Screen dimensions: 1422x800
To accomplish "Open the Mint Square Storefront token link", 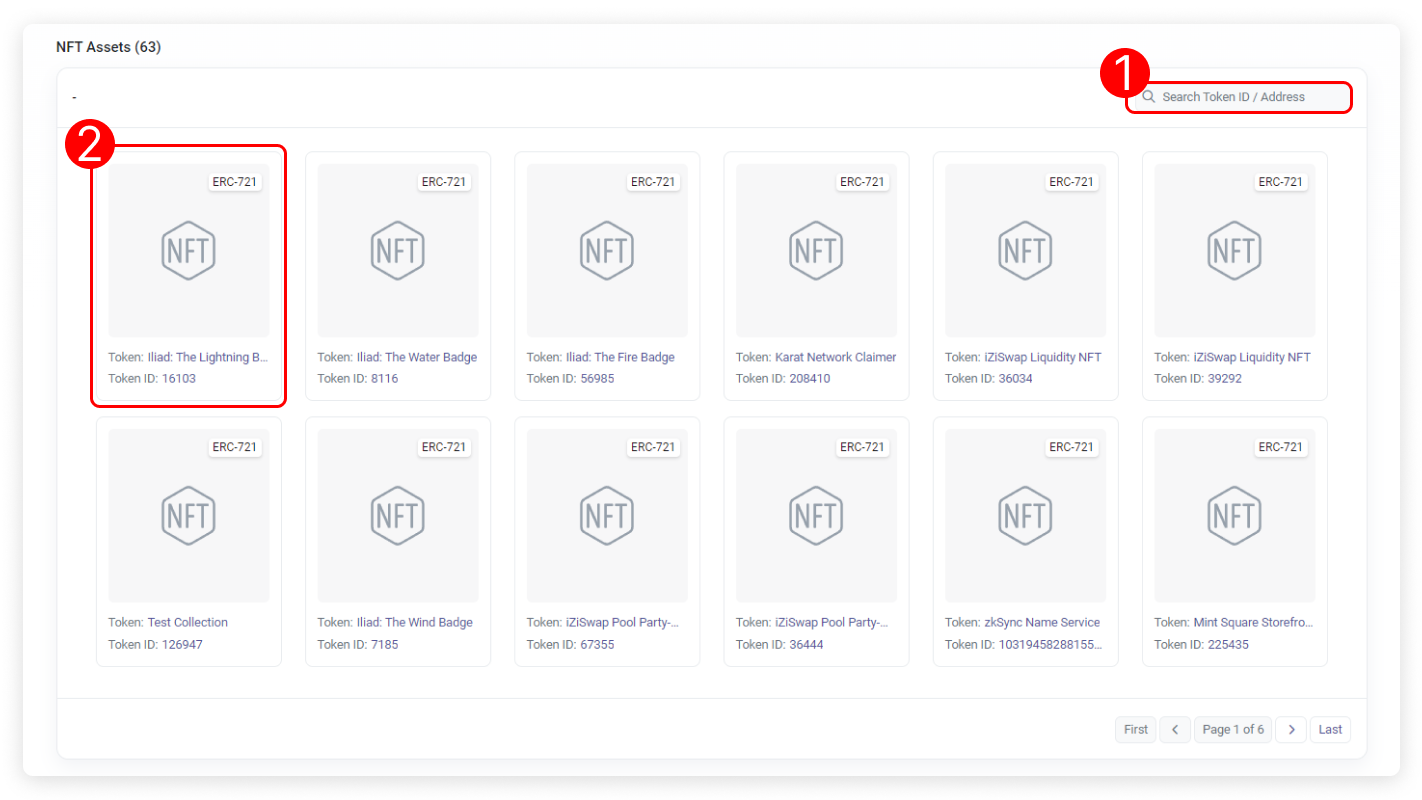I will point(1252,622).
